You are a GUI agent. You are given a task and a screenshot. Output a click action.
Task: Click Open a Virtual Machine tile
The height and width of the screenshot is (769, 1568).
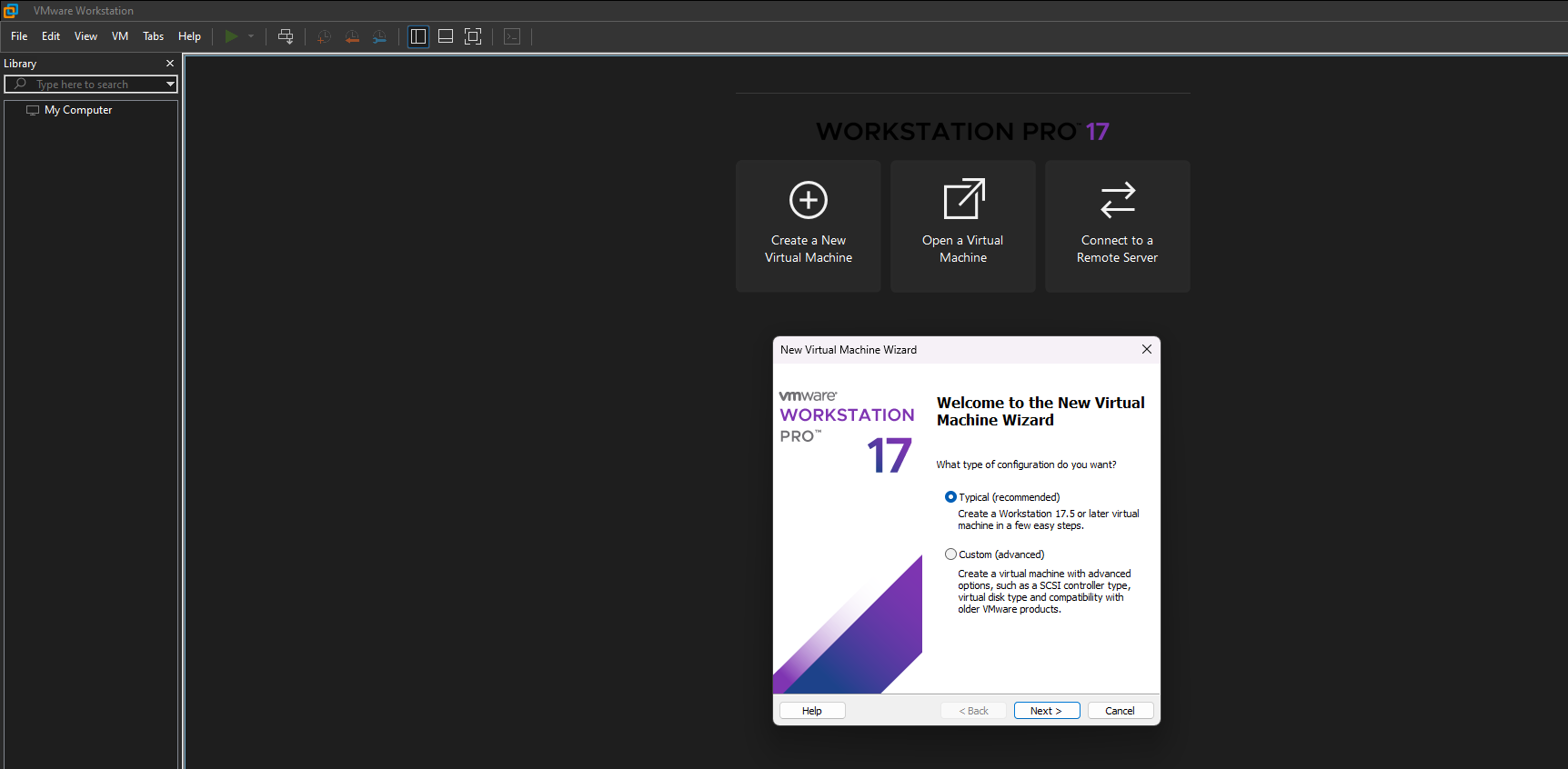[x=963, y=226]
